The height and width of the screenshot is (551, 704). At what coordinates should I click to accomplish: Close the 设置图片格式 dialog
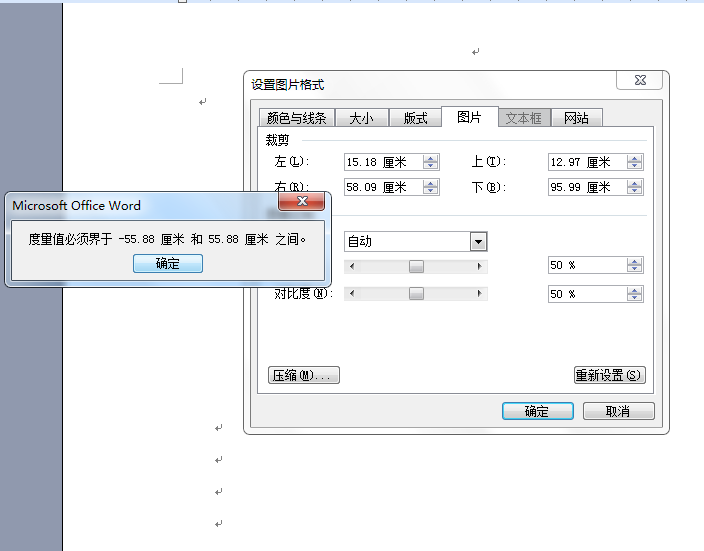tap(640, 80)
